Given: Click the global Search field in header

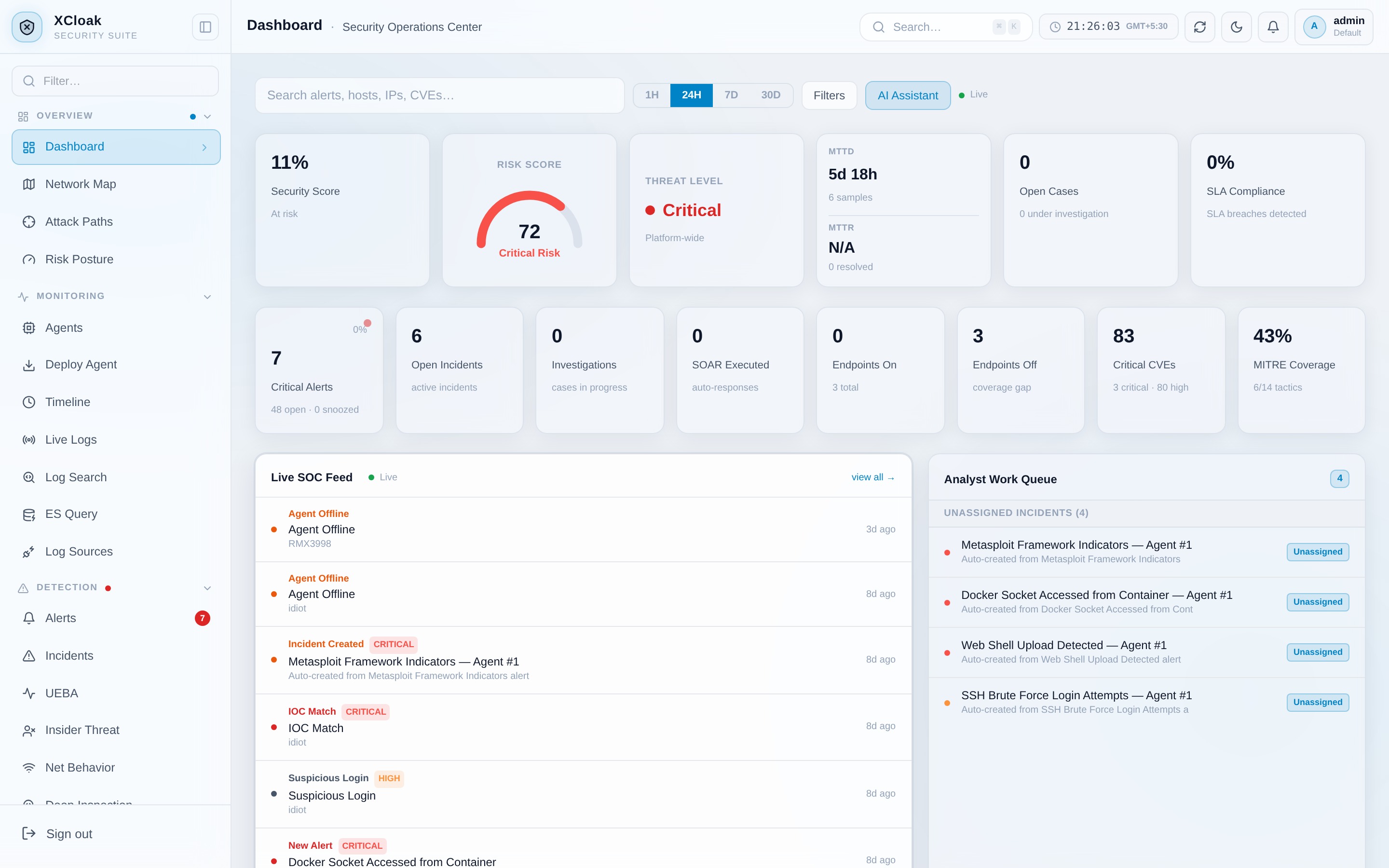Looking at the screenshot, I should click(945, 27).
